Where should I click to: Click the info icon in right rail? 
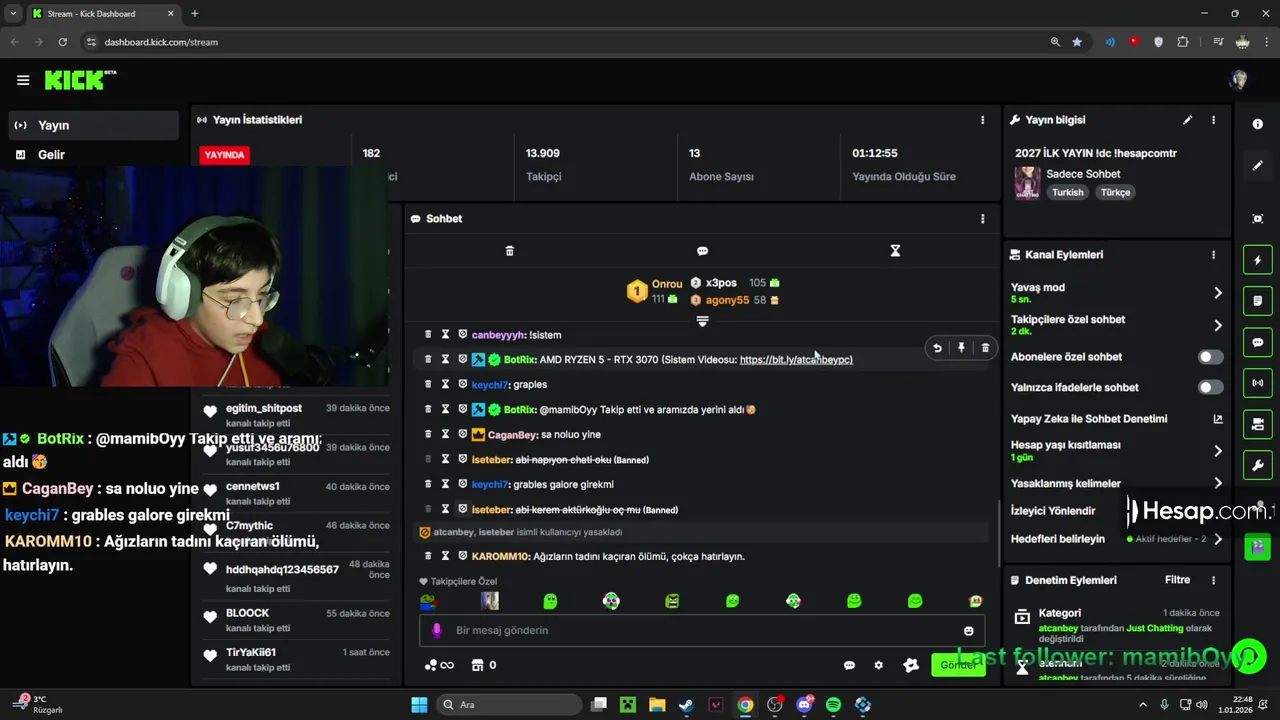point(1258,124)
